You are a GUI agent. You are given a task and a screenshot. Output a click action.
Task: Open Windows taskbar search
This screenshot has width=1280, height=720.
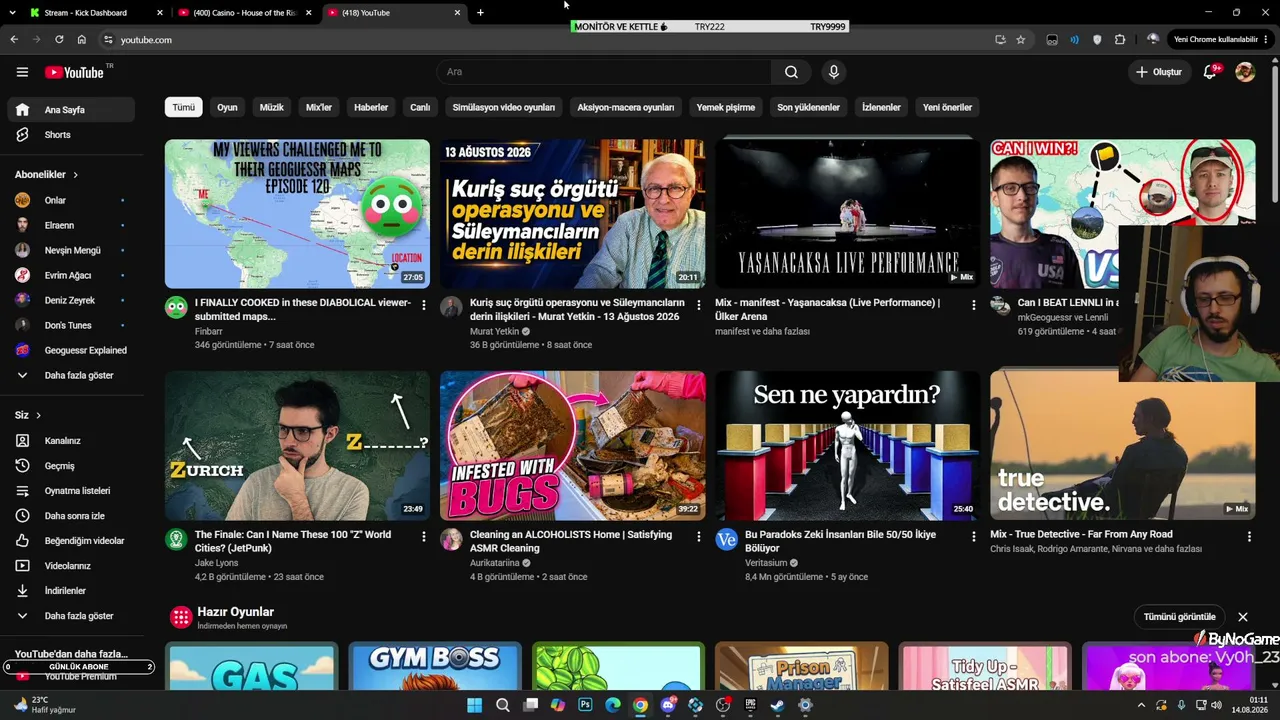[x=503, y=705]
